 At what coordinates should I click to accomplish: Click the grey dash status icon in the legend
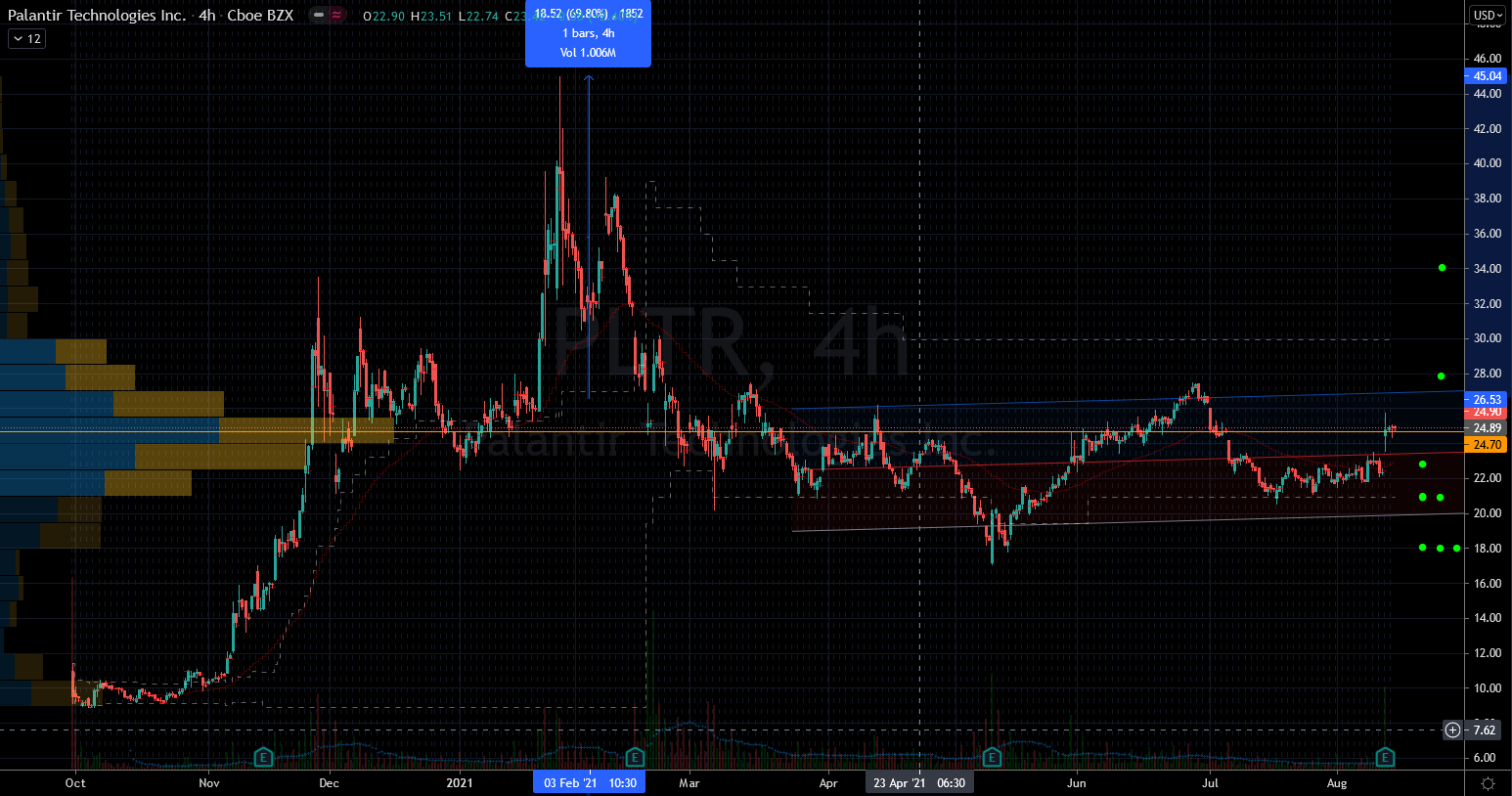click(x=319, y=16)
